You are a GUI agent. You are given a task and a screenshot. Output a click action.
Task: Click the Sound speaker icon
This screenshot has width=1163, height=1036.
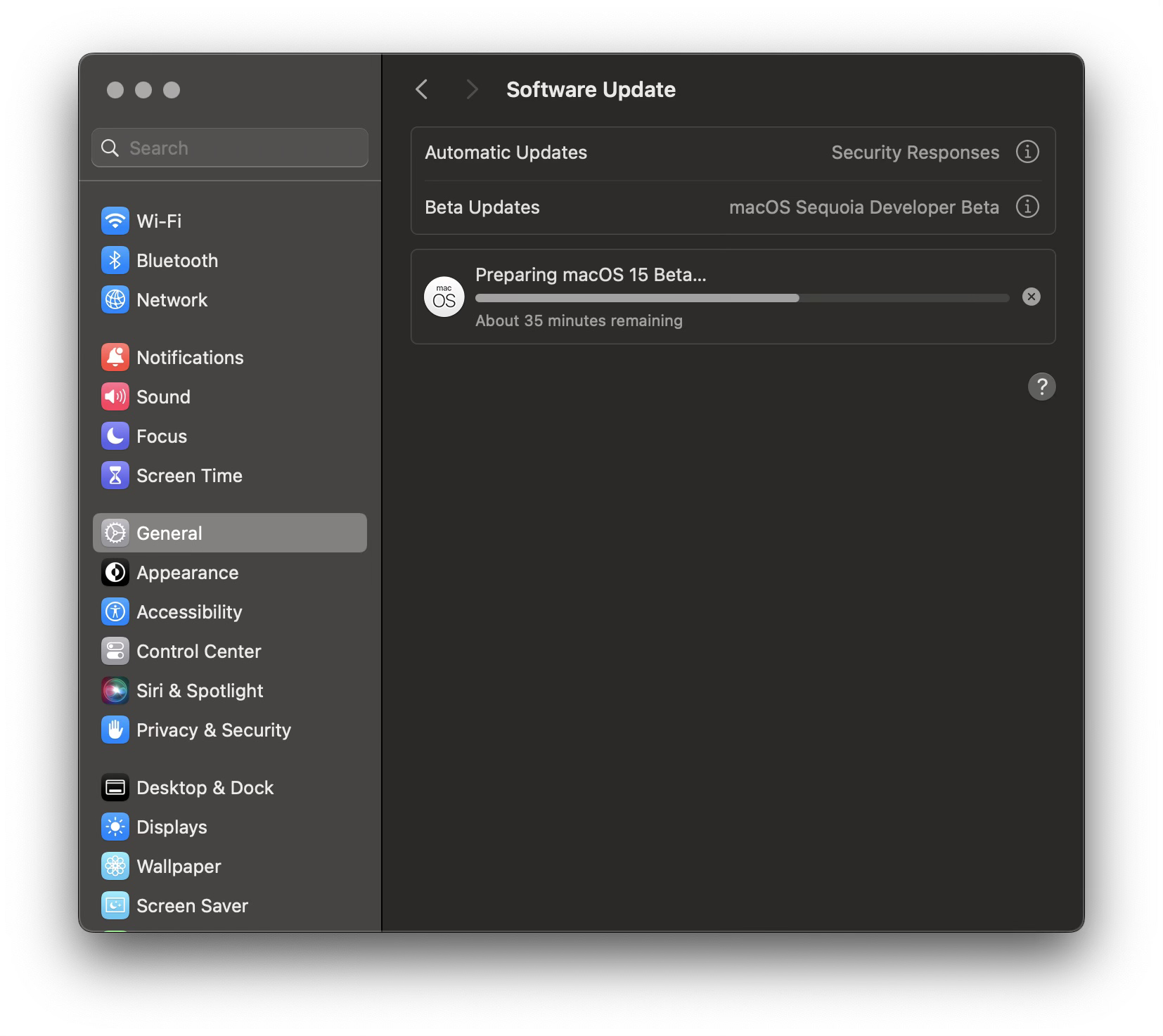[115, 396]
